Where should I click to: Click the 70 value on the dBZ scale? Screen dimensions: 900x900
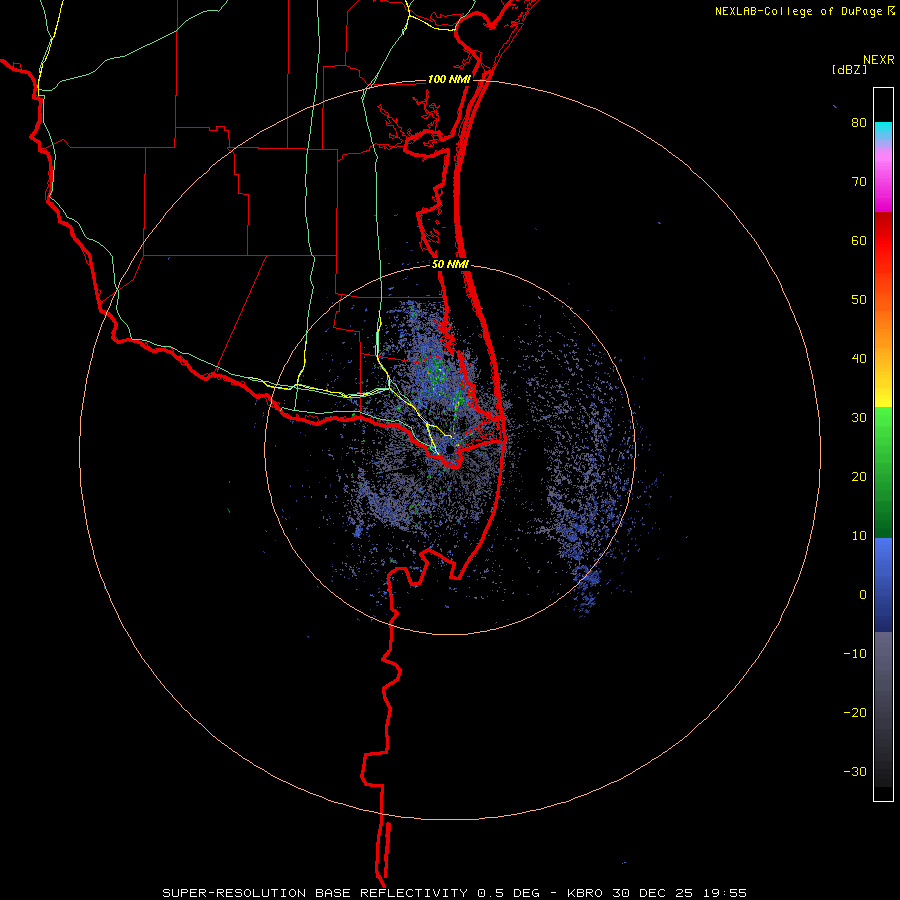click(859, 181)
